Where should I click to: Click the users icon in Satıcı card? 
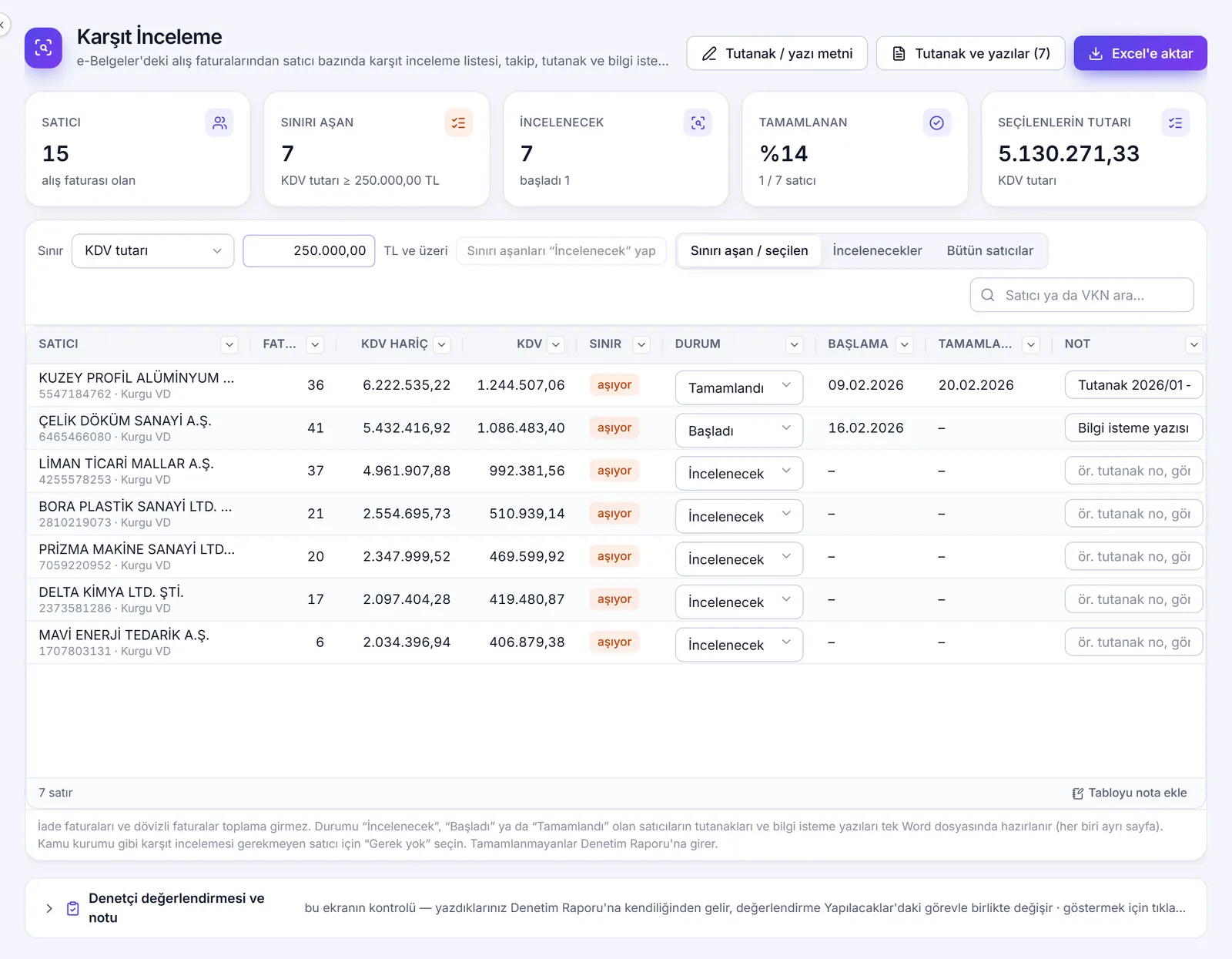click(219, 122)
